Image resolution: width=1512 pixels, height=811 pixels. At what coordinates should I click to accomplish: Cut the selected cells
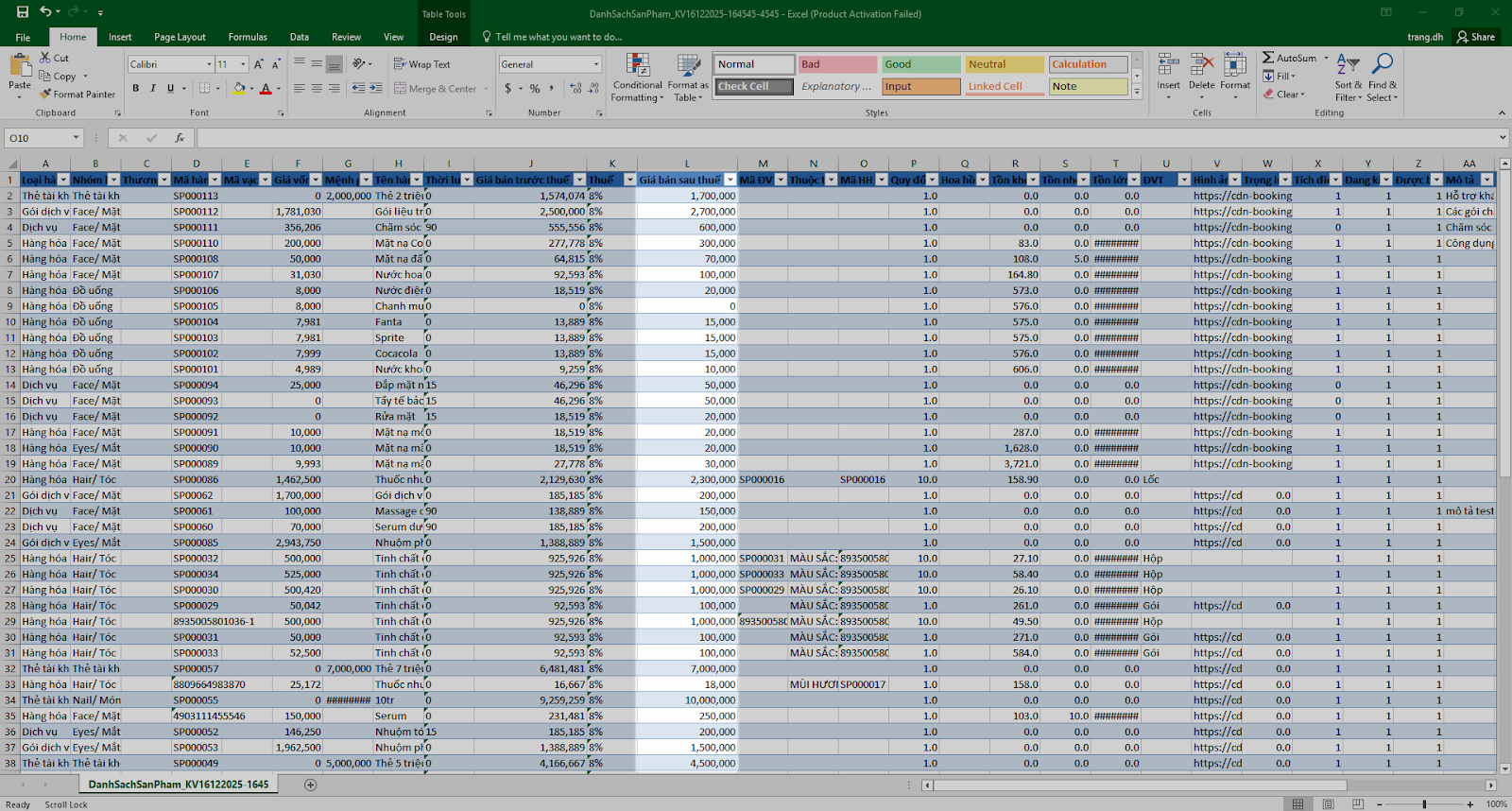pos(54,58)
